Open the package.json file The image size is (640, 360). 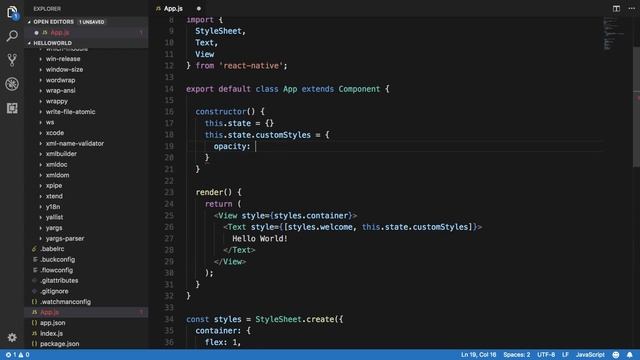click(60, 344)
